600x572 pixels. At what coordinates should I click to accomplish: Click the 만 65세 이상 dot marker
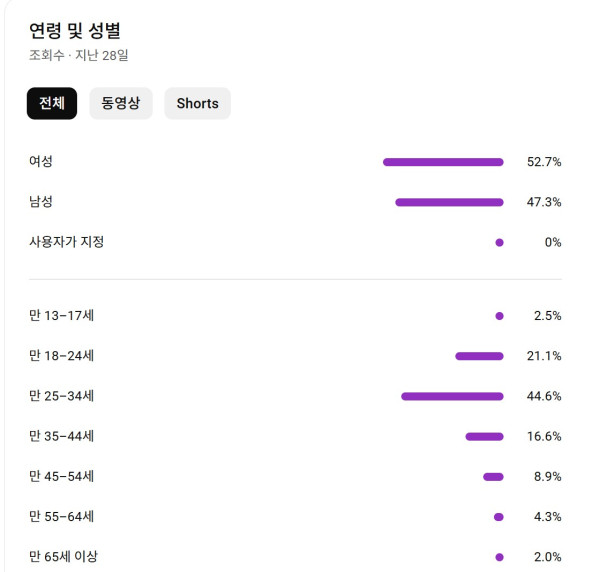[x=499, y=557]
